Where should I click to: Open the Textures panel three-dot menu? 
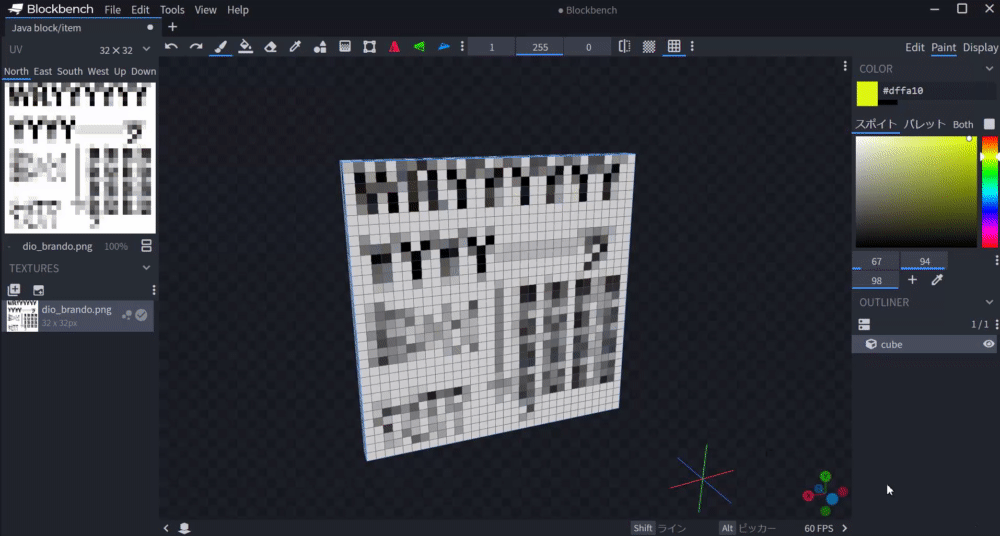(154, 290)
